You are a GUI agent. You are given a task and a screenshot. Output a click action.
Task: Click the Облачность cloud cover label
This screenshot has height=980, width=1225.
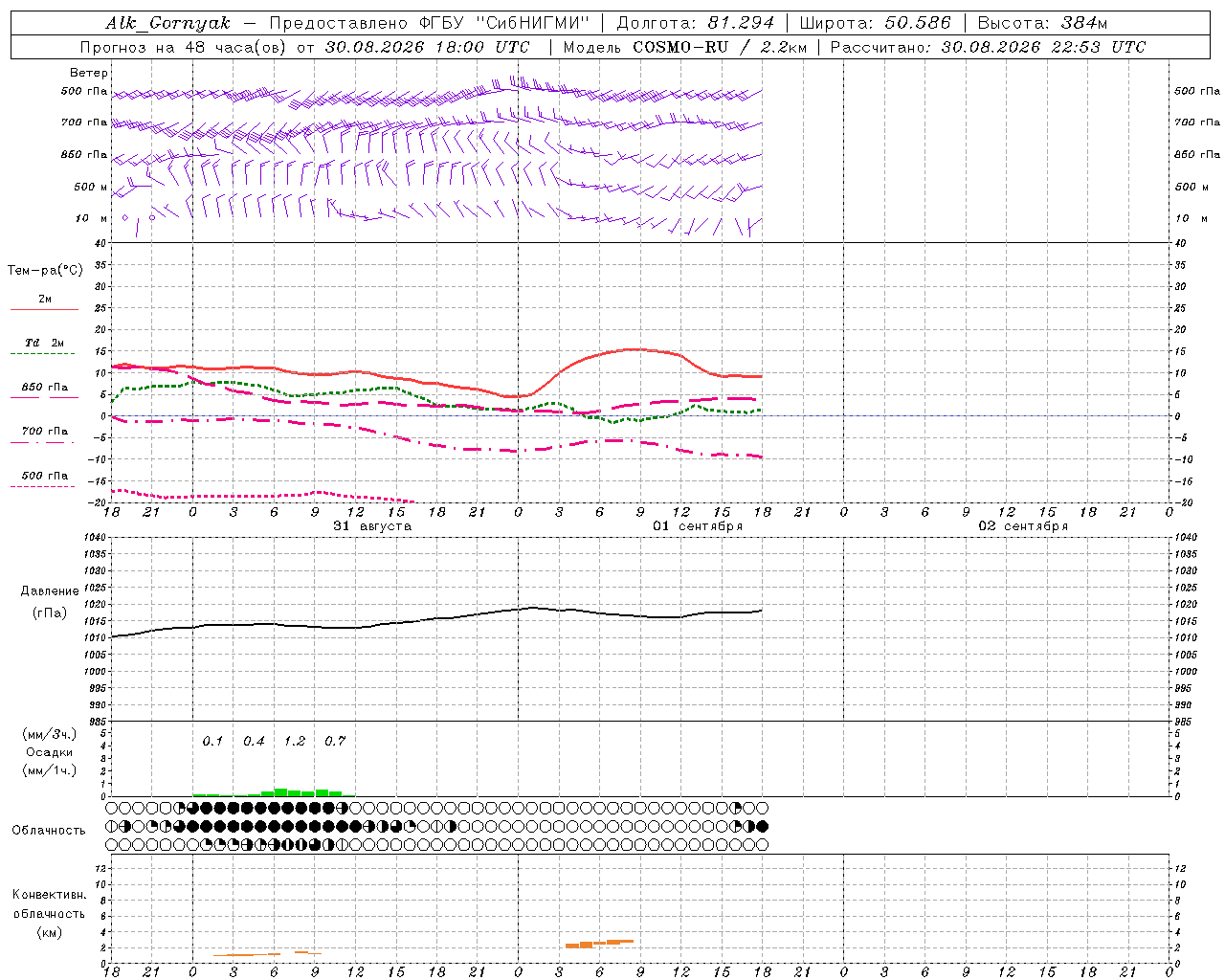click(49, 830)
